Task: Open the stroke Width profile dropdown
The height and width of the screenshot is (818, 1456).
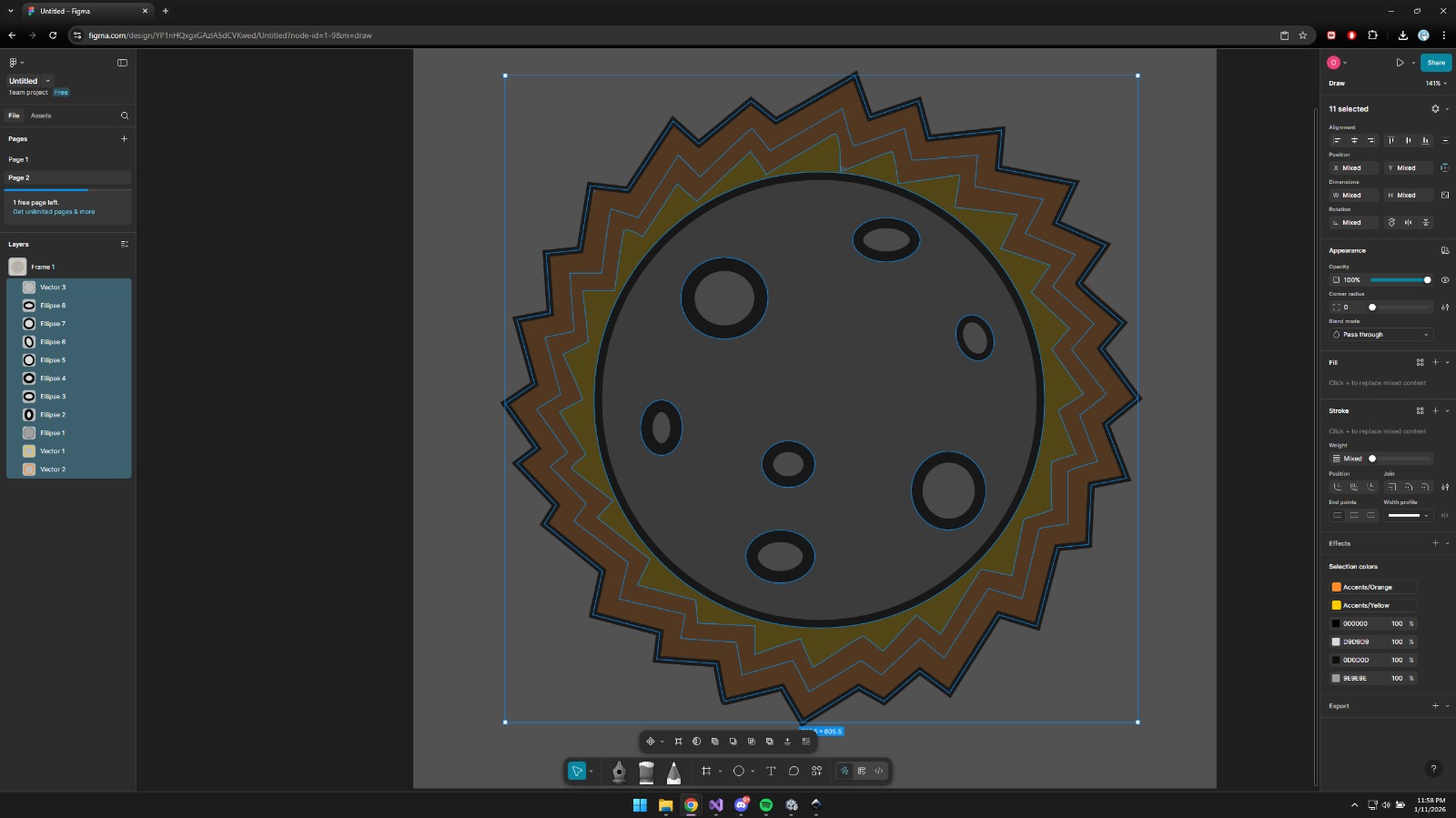Action: point(1408,516)
